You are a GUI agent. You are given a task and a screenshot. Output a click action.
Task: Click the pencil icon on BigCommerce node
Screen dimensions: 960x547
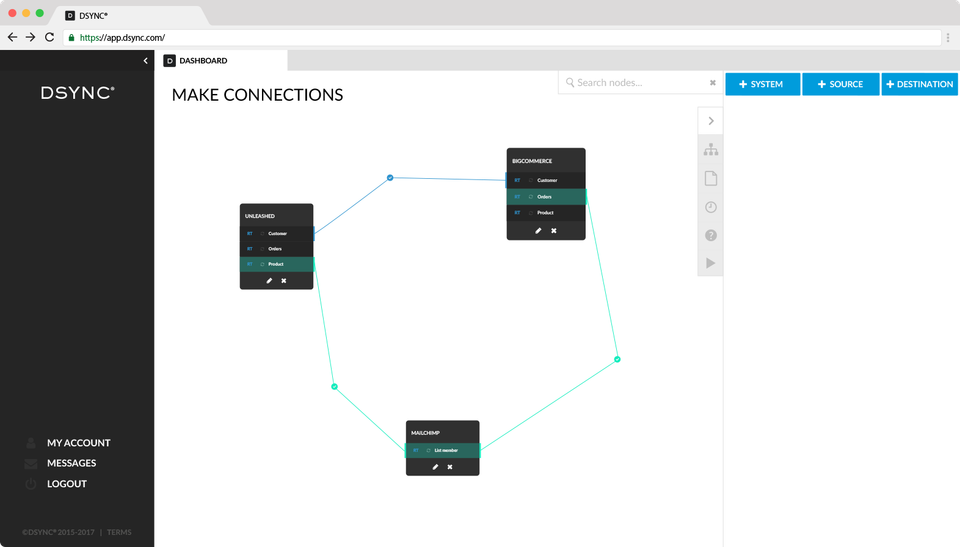point(538,231)
